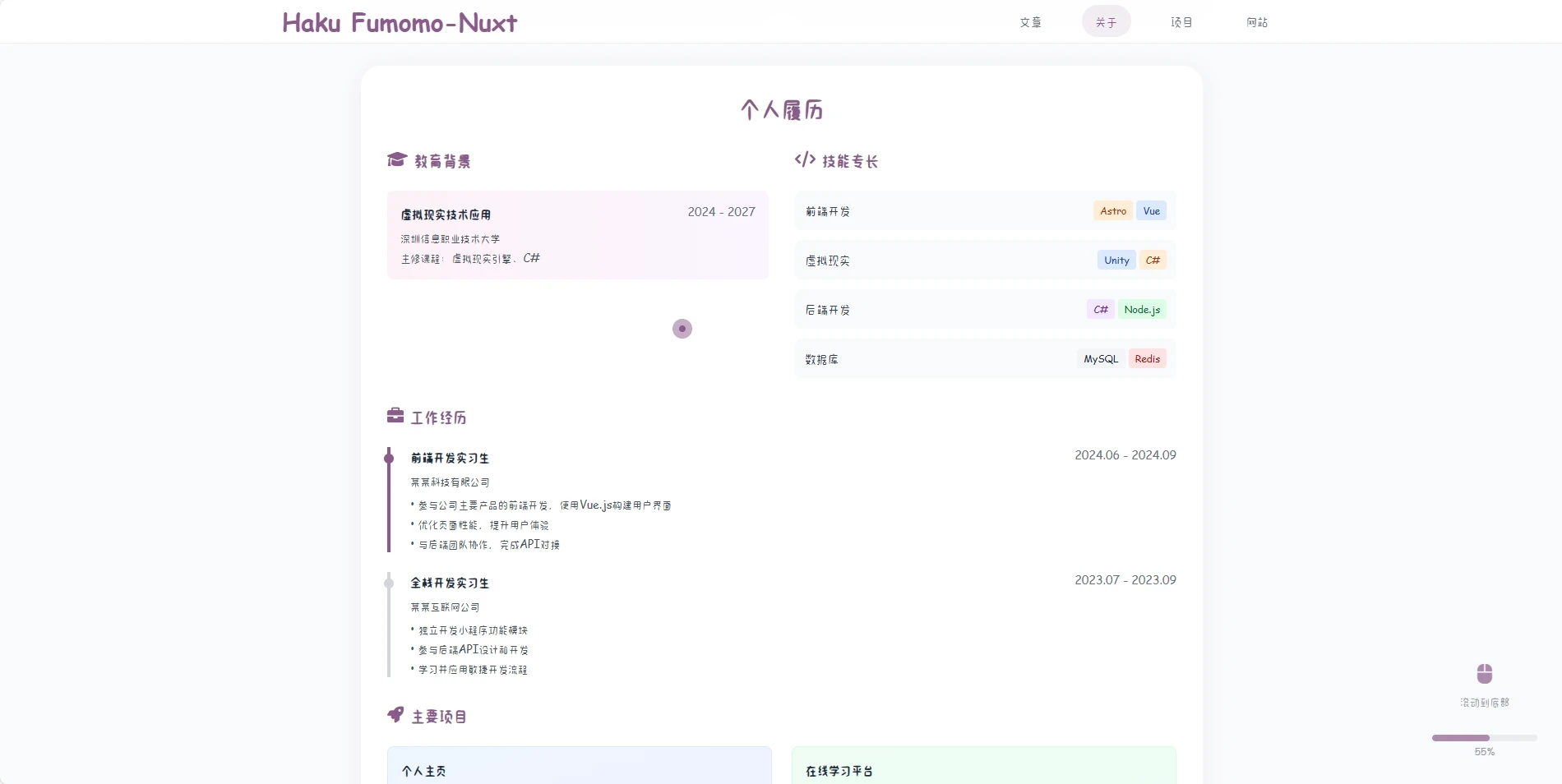Select the Redis skill tag
1562x784 pixels.
(1148, 359)
